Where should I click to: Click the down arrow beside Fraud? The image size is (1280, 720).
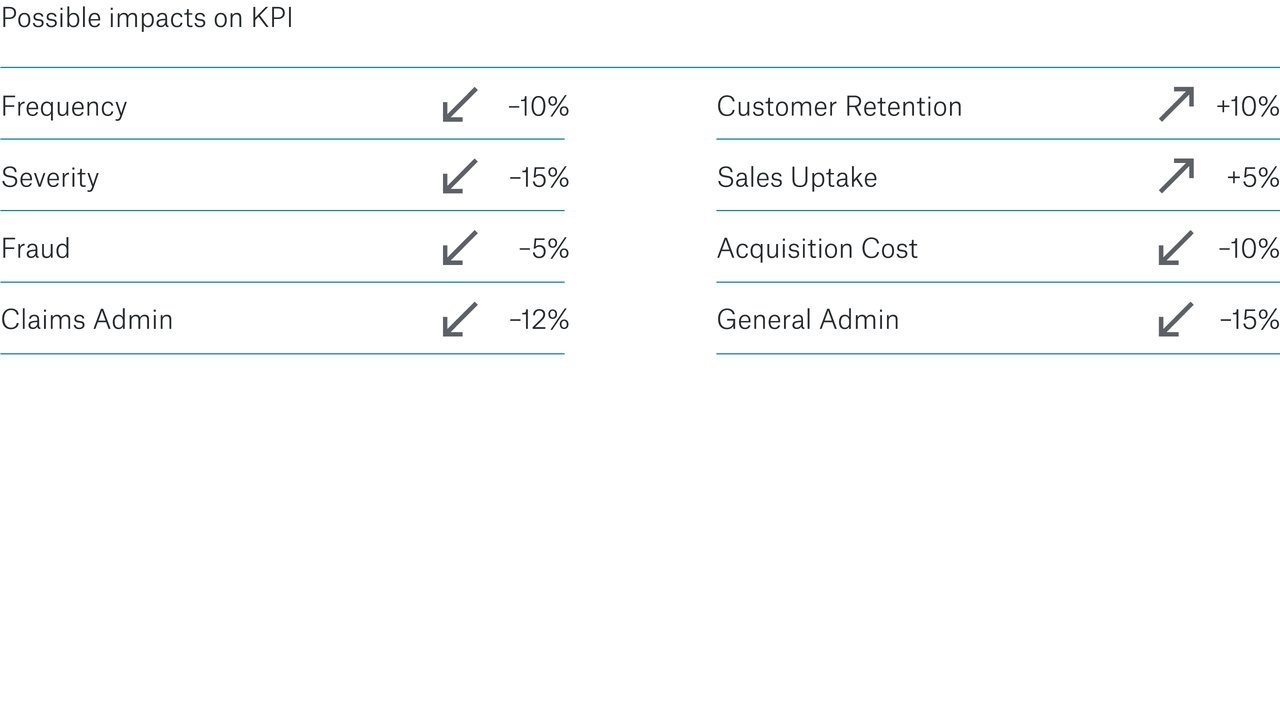460,248
